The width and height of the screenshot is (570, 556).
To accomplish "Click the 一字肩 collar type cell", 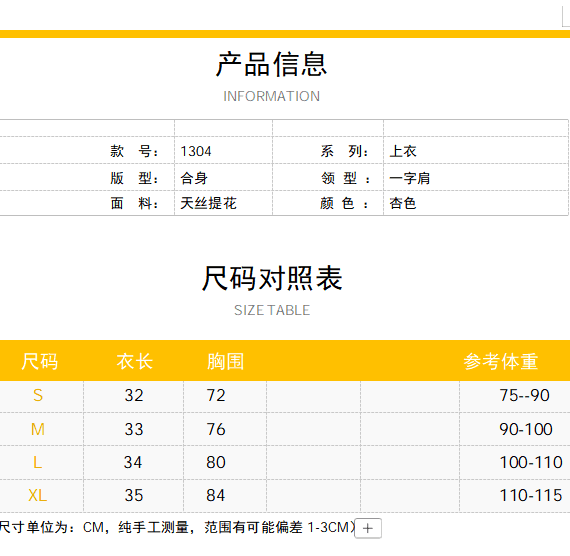I will pos(475,178).
